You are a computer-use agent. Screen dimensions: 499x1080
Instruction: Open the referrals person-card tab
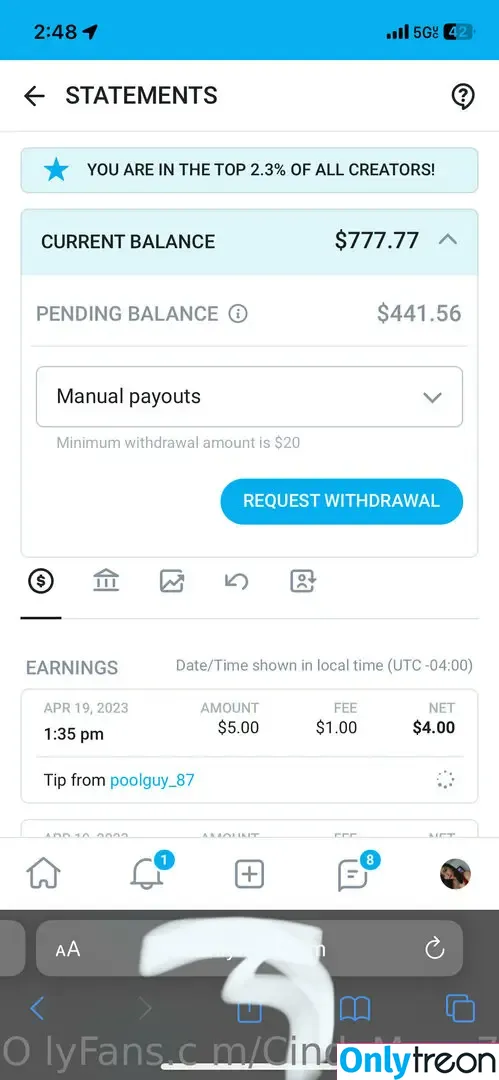click(x=303, y=581)
